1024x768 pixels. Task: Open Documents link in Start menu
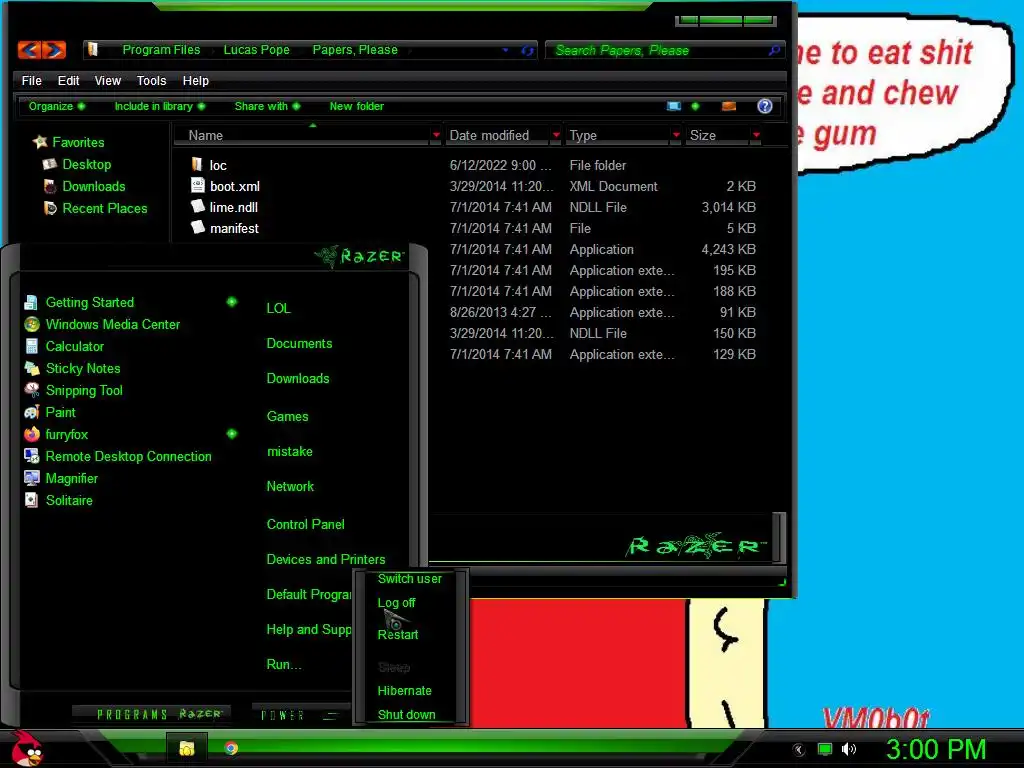[x=299, y=344]
